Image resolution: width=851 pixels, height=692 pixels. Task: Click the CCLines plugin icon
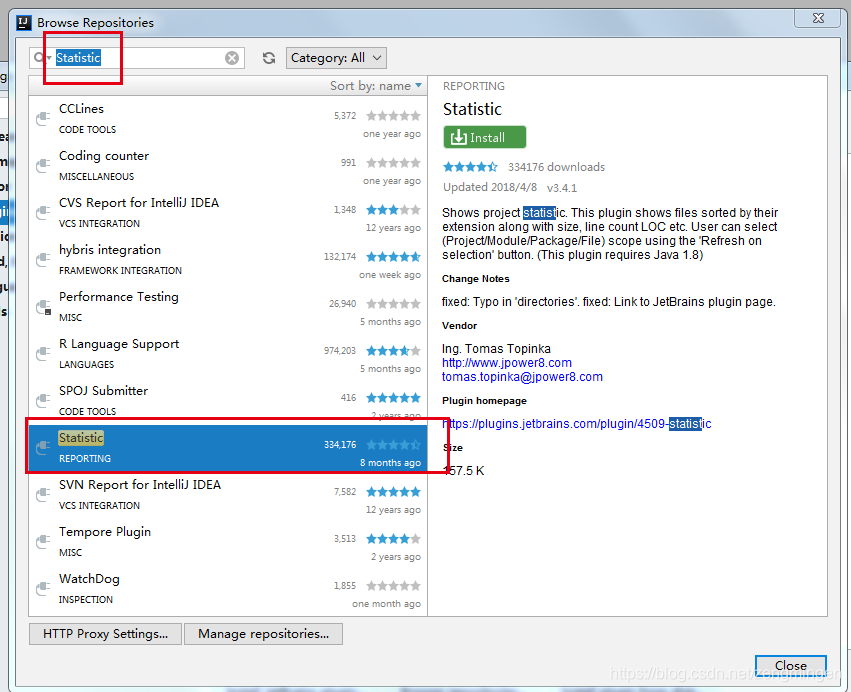pos(43,118)
